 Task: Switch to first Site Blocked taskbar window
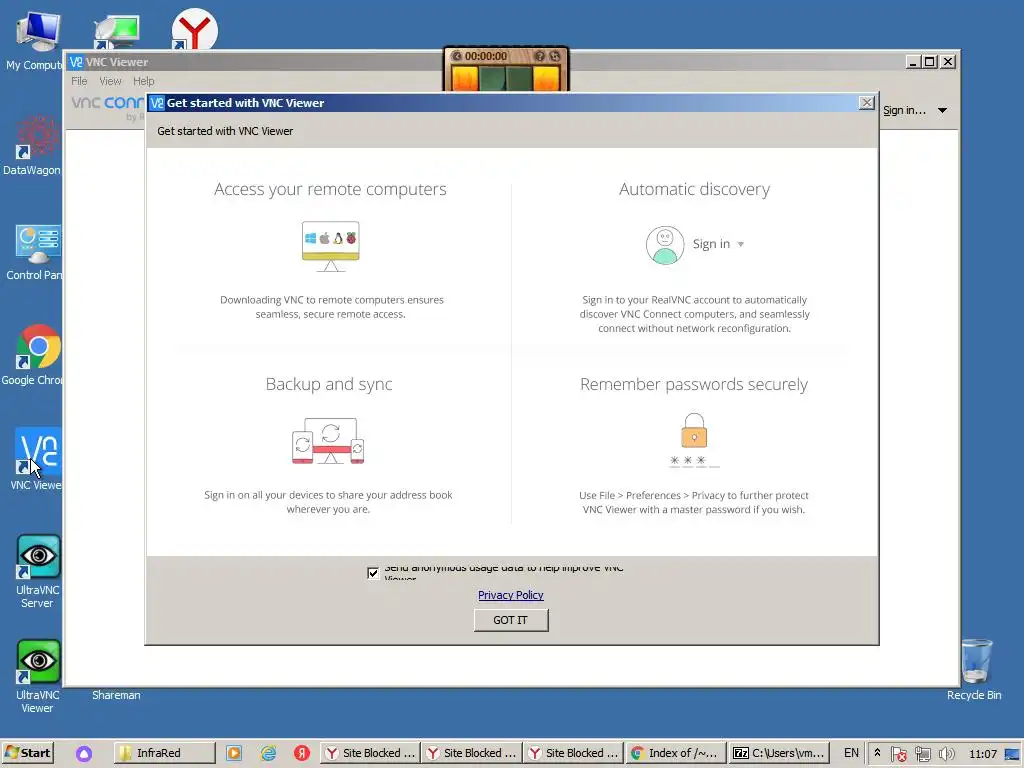[x=370, y=753]
